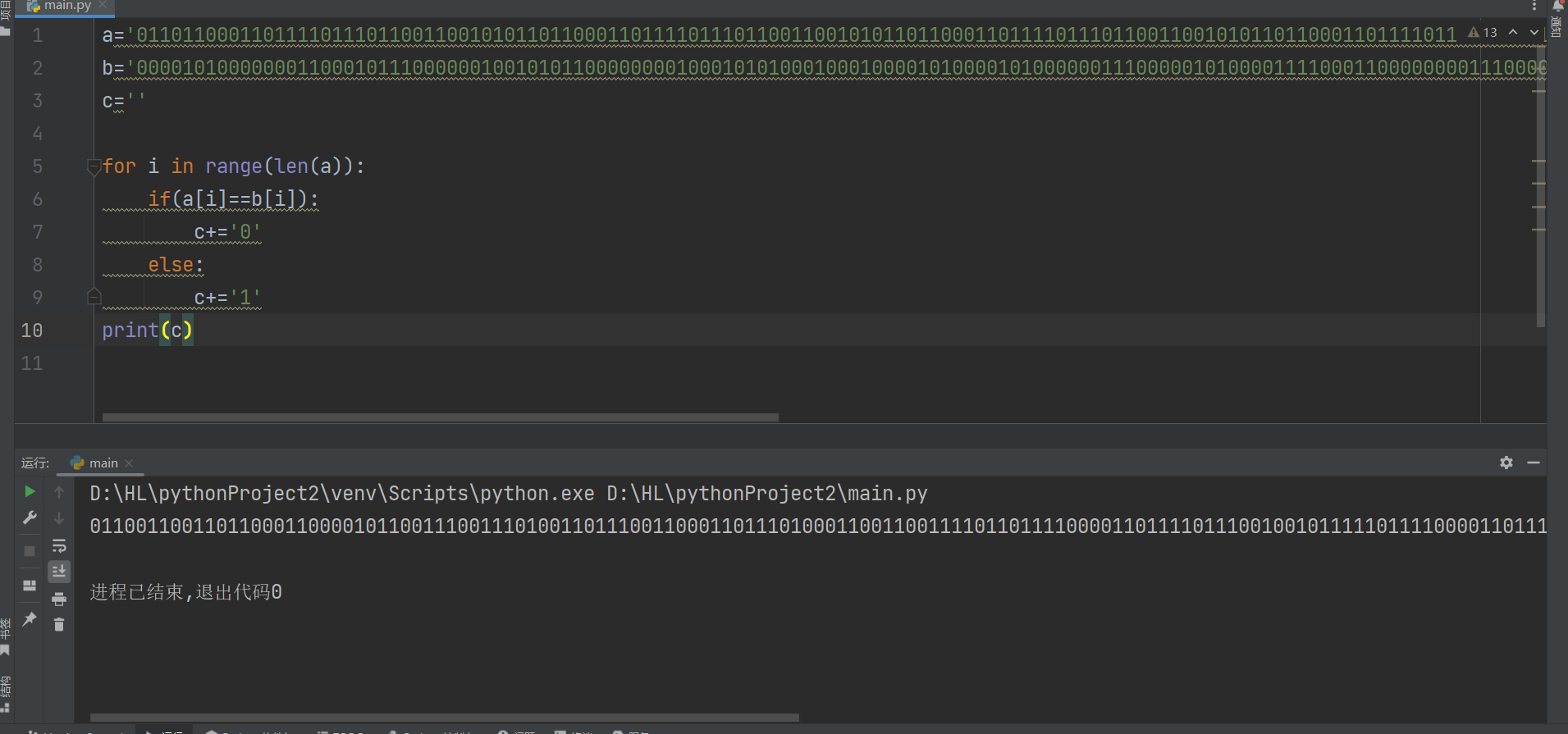This screenshot has width=1568, height=734.
Task: Click line number 10 in gutter
Action: tap(32, 331)
